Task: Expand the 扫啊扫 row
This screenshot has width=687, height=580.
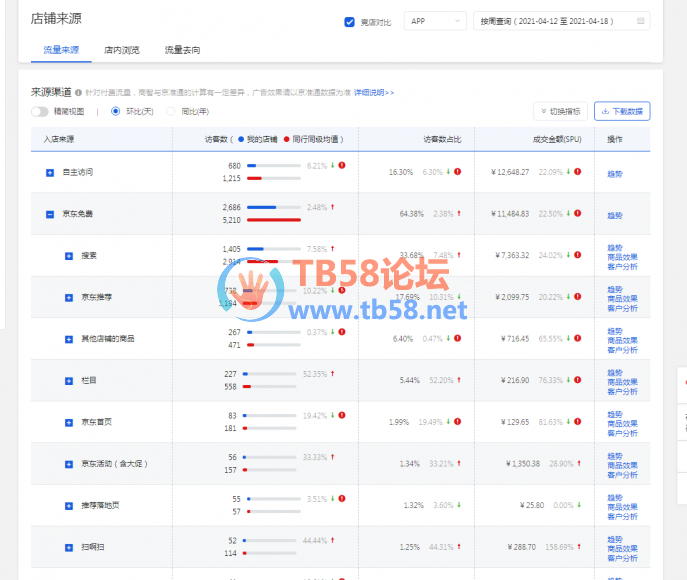Action: 69,548
